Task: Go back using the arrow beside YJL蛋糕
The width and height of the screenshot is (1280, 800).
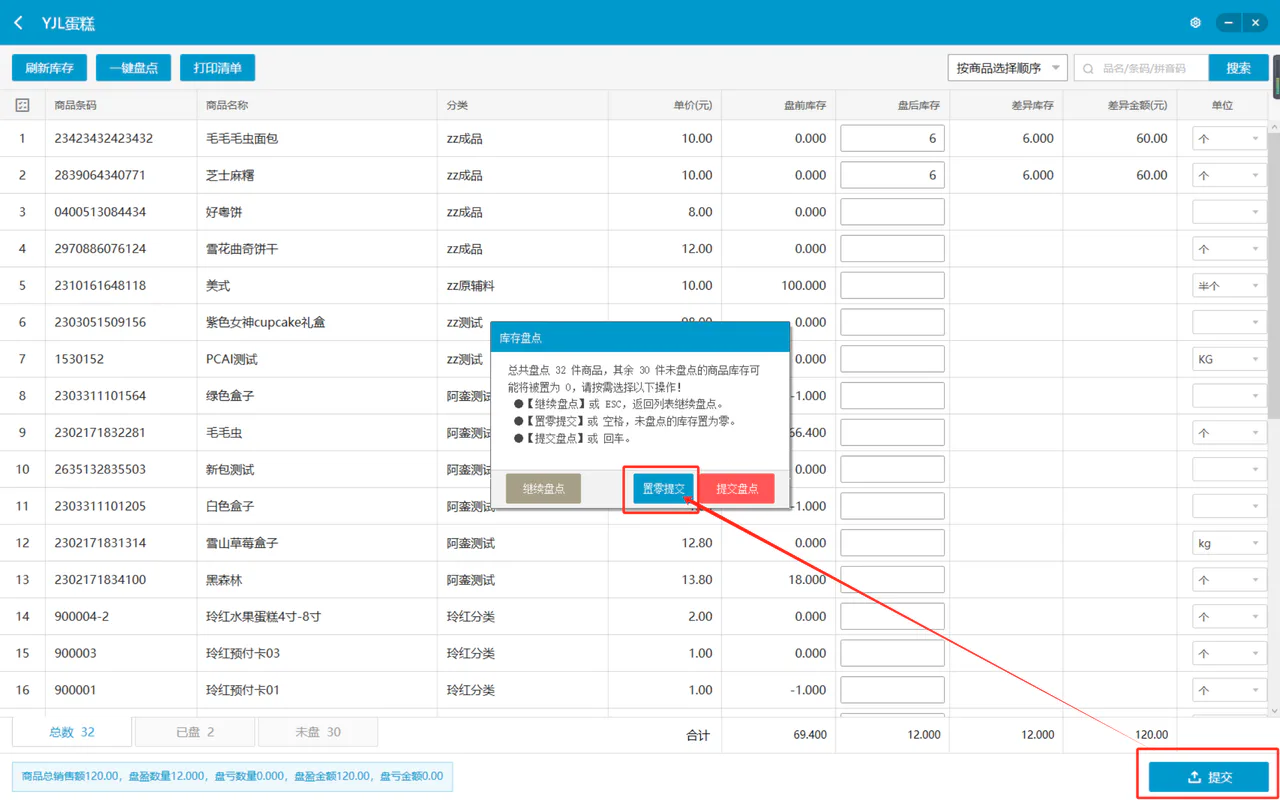Action: pyautogui.click(x=18, y=22)
